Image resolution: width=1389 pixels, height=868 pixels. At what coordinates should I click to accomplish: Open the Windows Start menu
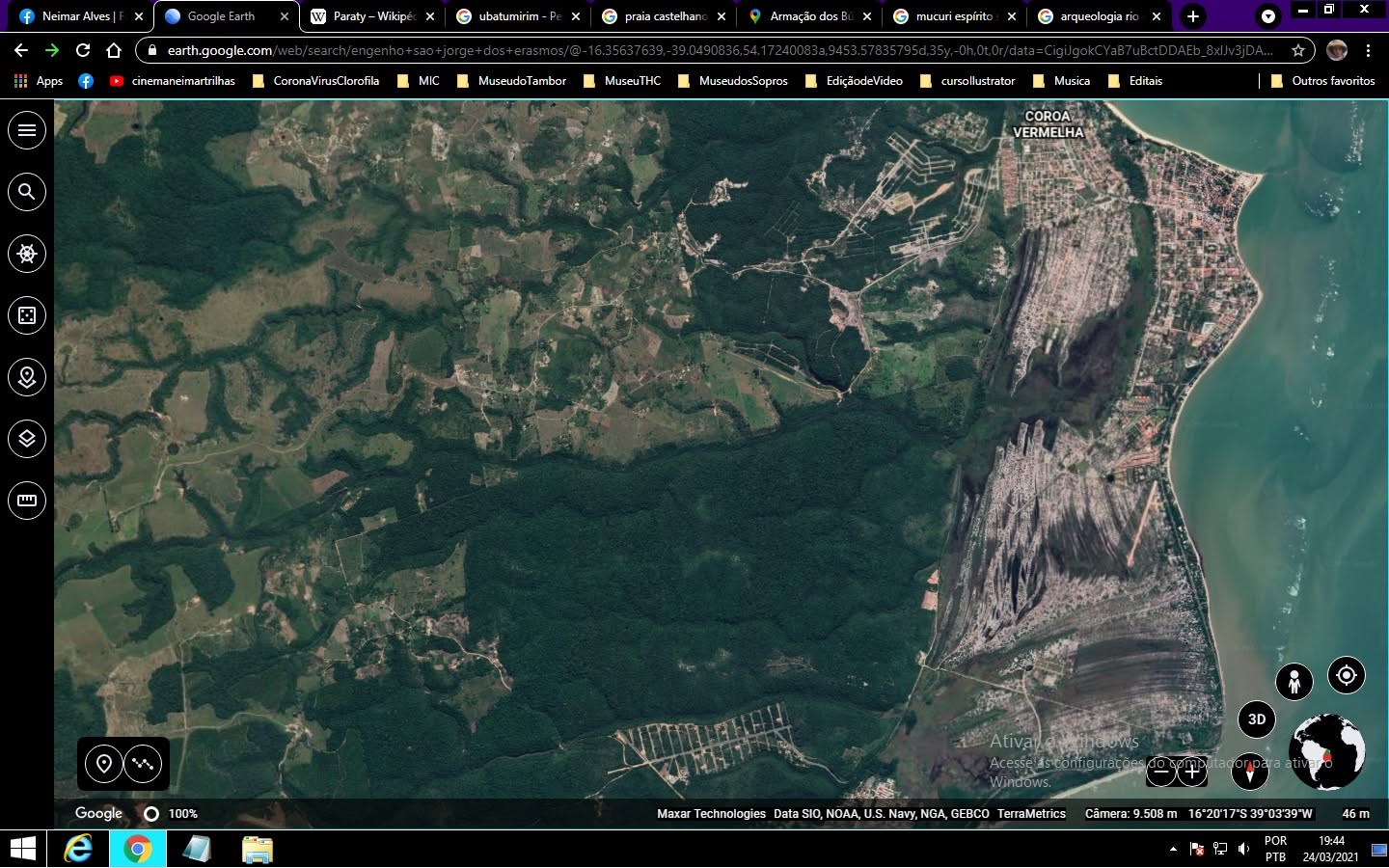22,850
